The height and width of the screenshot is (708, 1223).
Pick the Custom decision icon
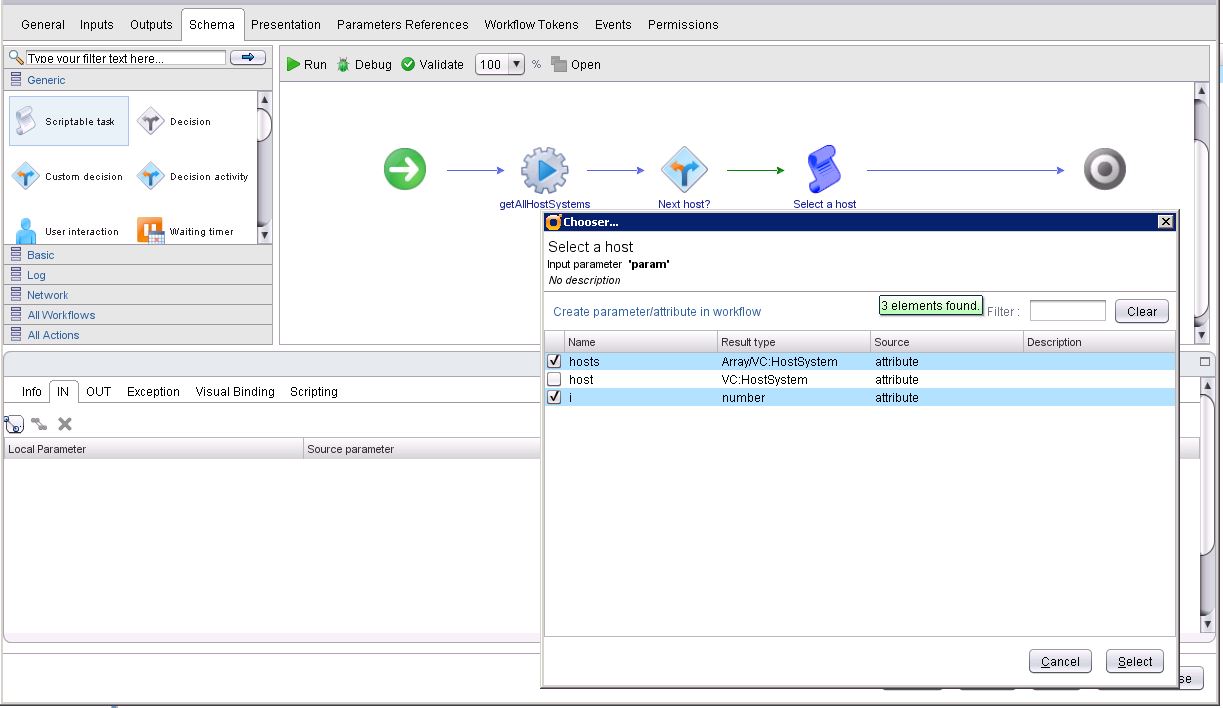click(25, 177)
